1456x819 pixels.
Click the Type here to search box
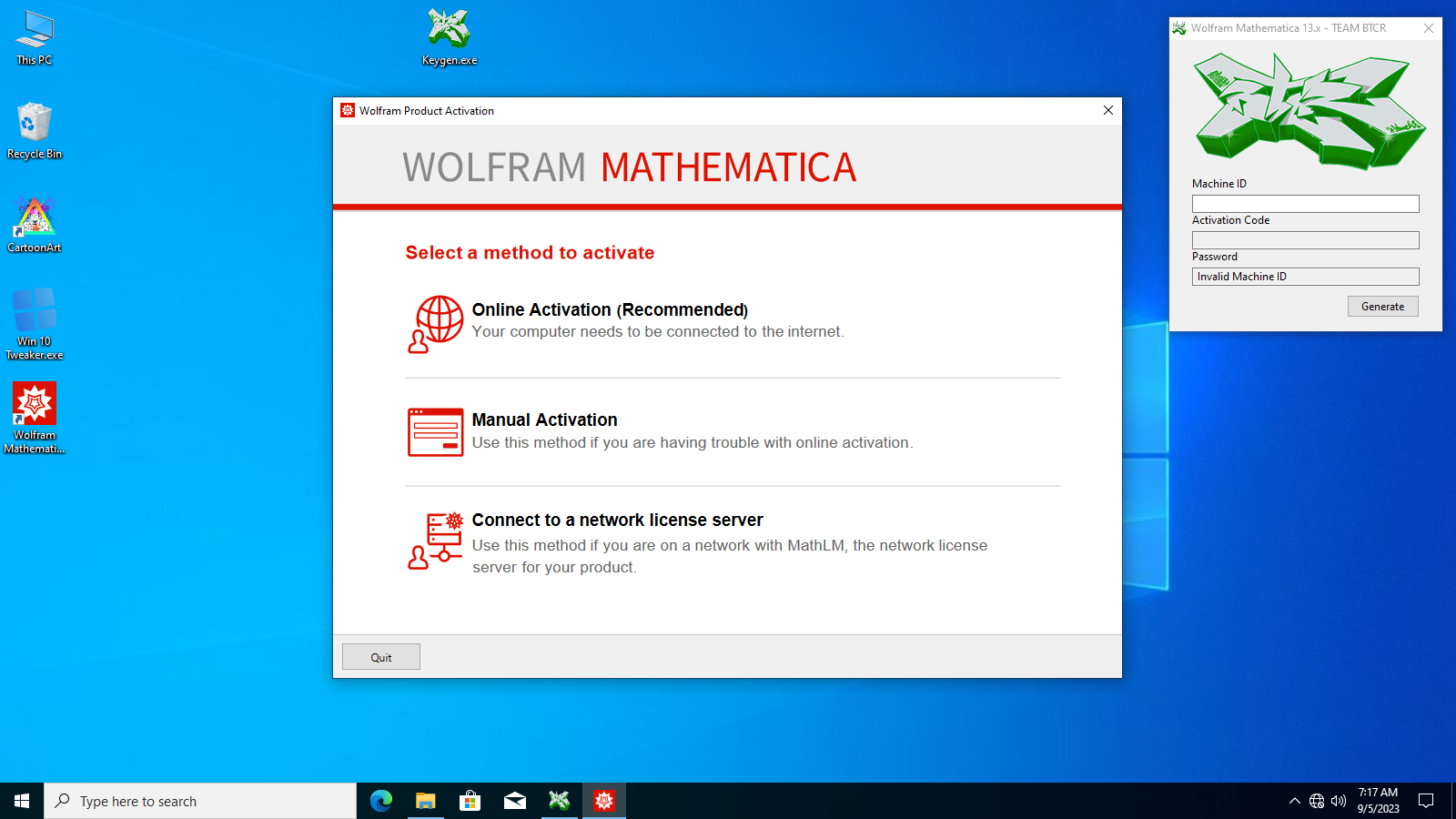point(200,801)
